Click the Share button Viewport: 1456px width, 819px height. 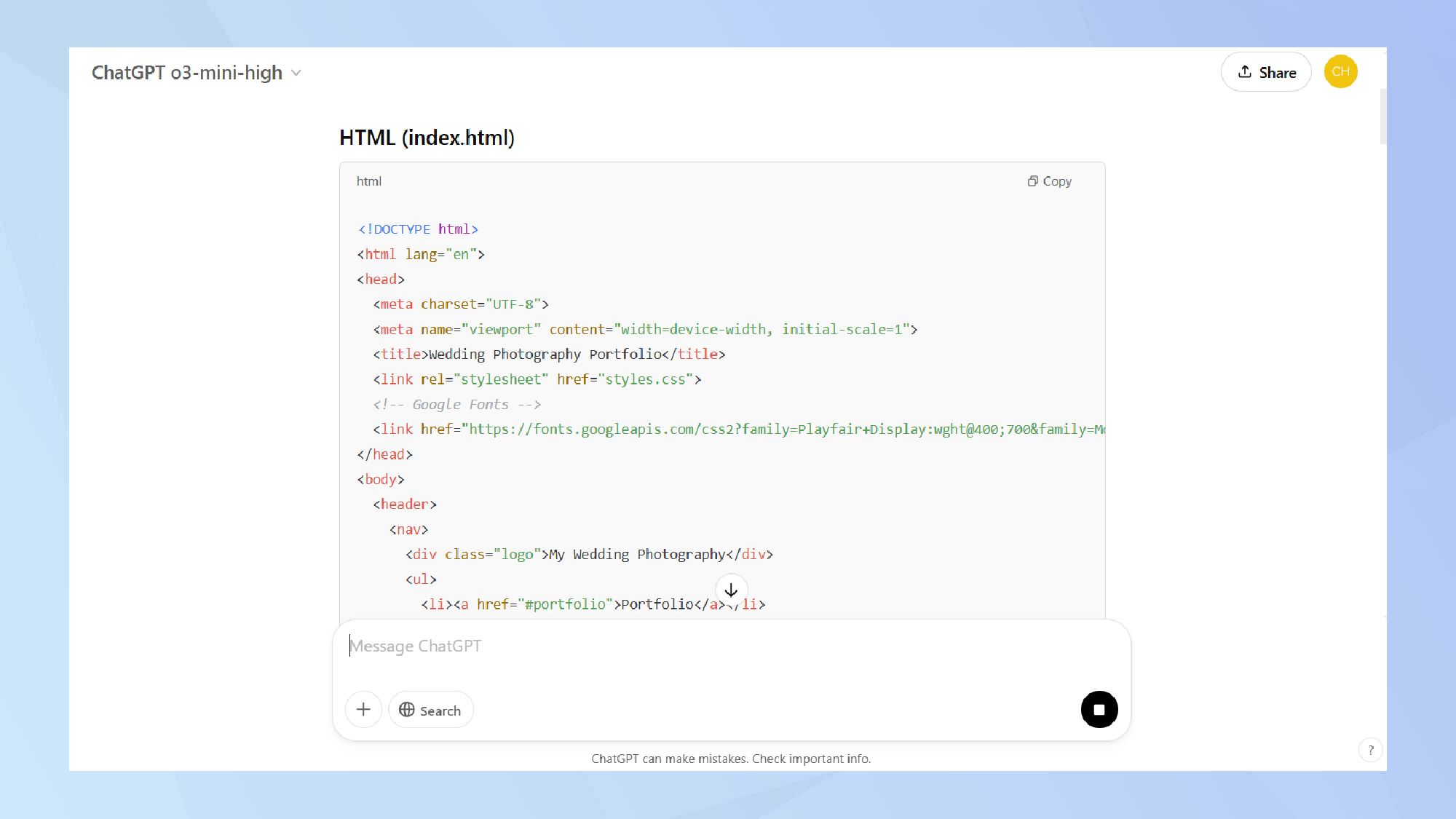(1266, 72)
